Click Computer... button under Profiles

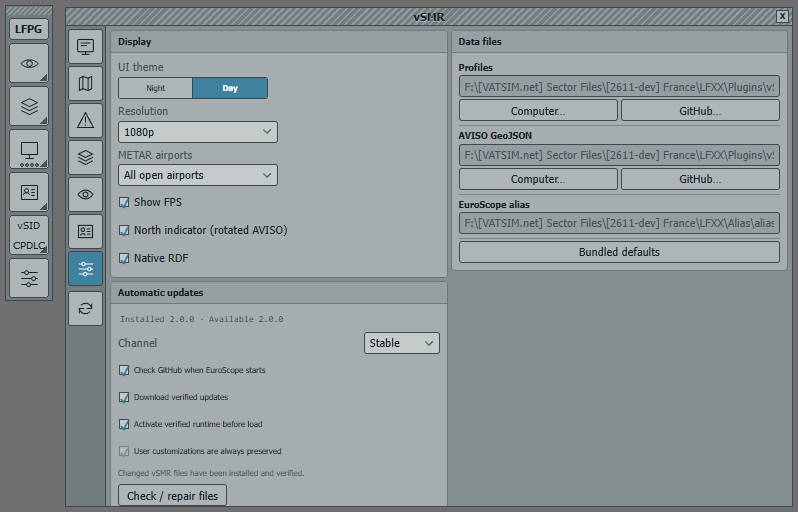pos(538,110)
